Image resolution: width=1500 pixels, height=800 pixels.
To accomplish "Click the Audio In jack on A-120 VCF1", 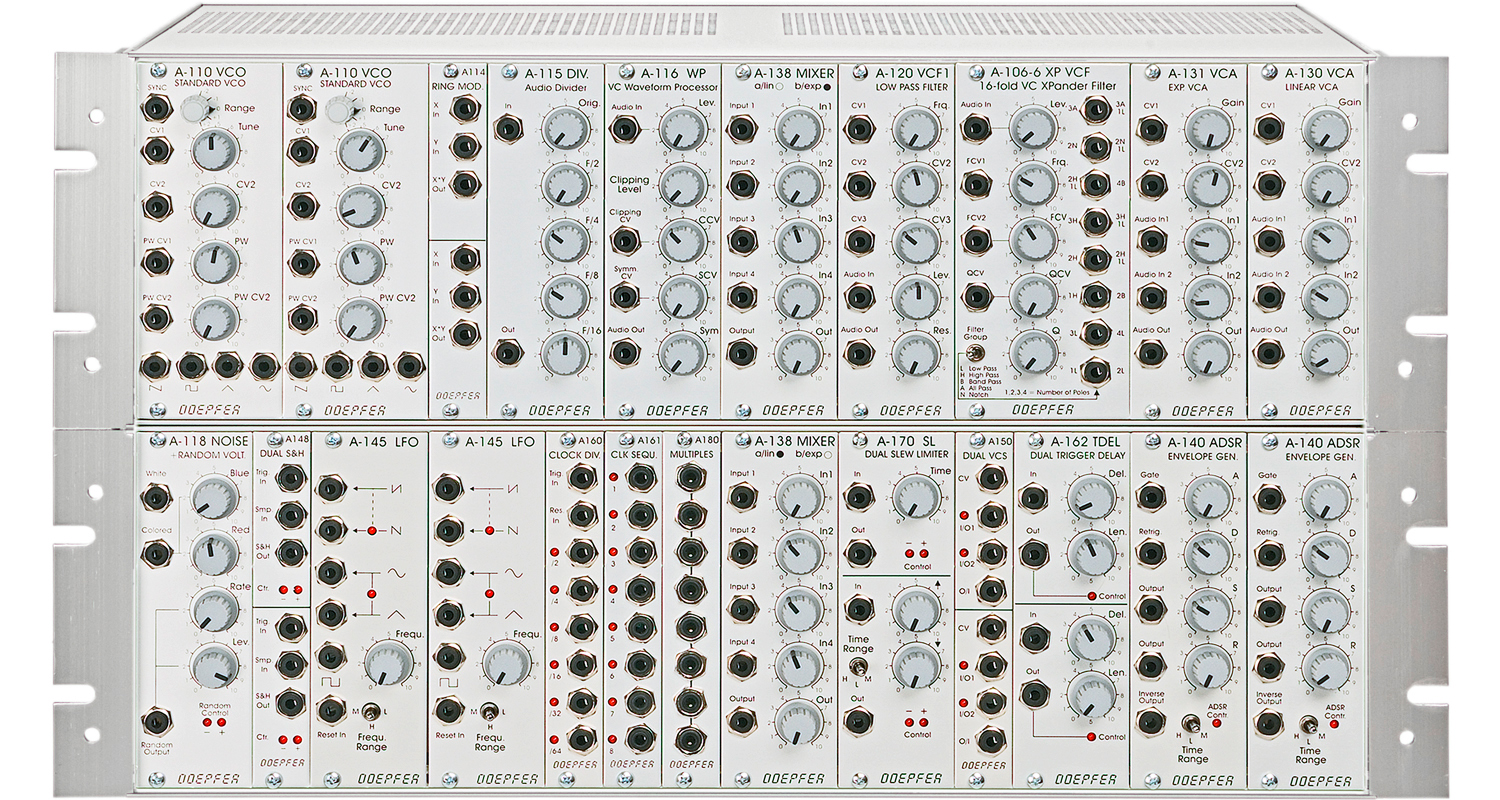I will click(858, 297).
